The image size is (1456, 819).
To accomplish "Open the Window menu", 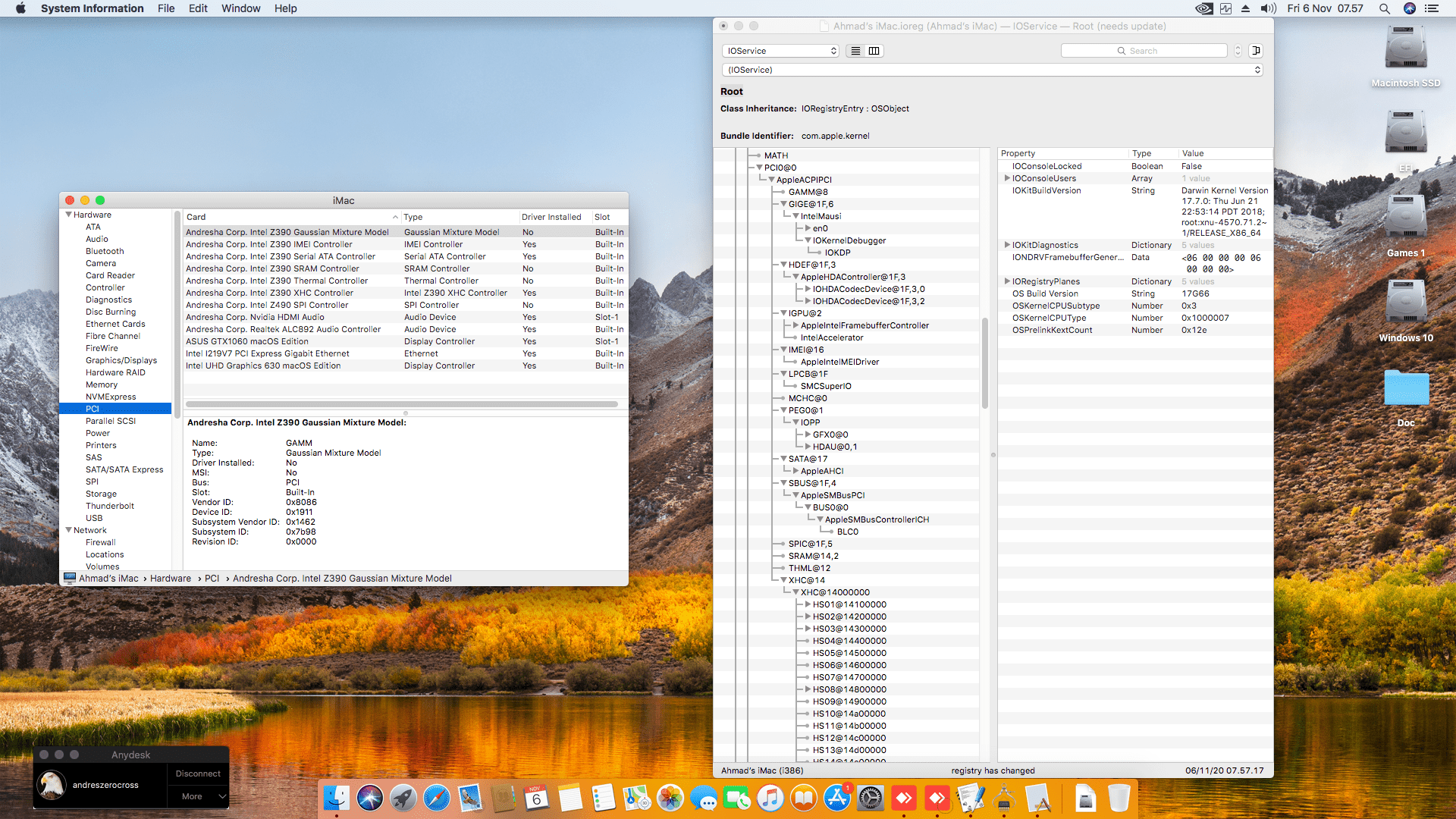I will coord(240,8).
